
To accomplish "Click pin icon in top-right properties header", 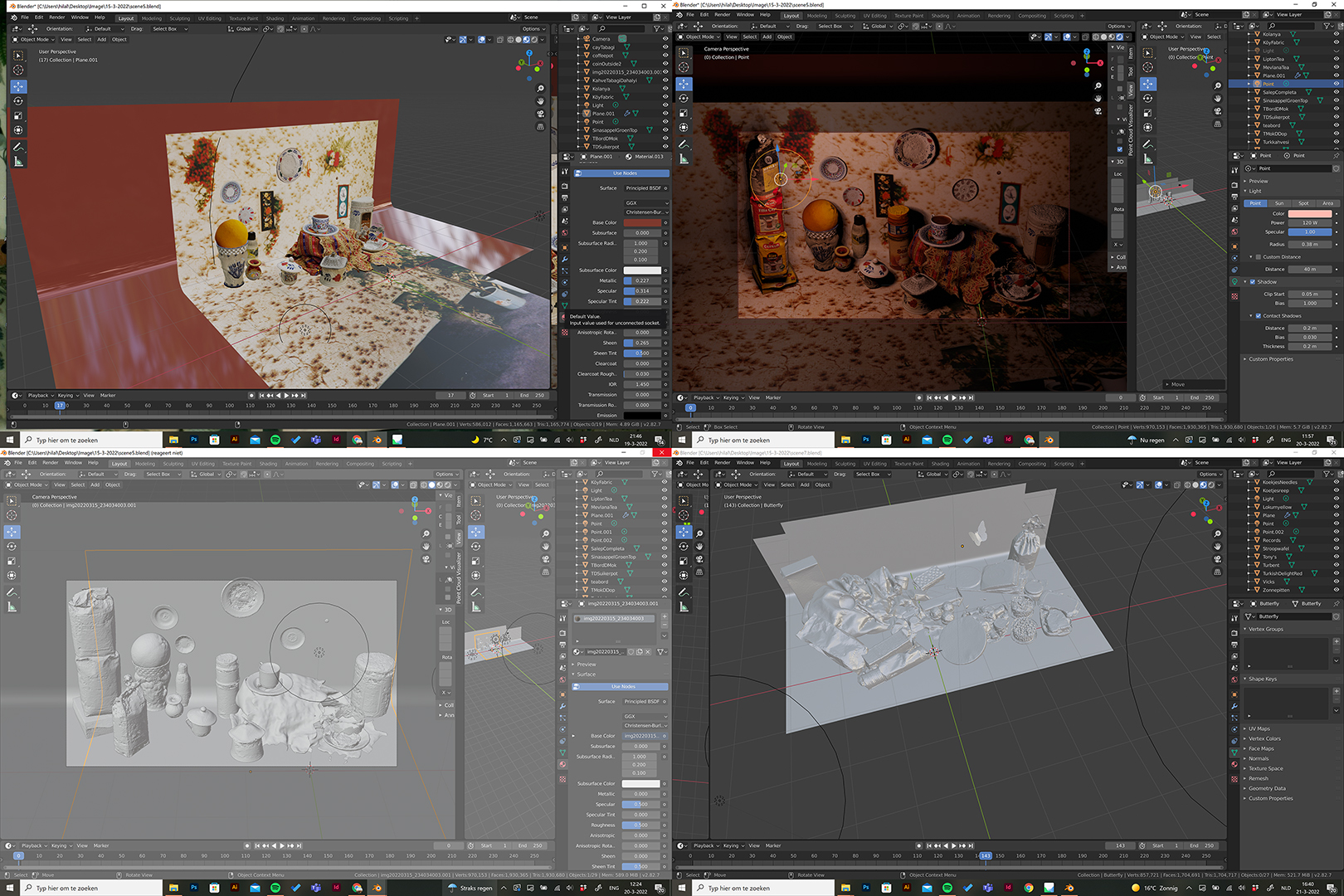I will click(1336, 155).
